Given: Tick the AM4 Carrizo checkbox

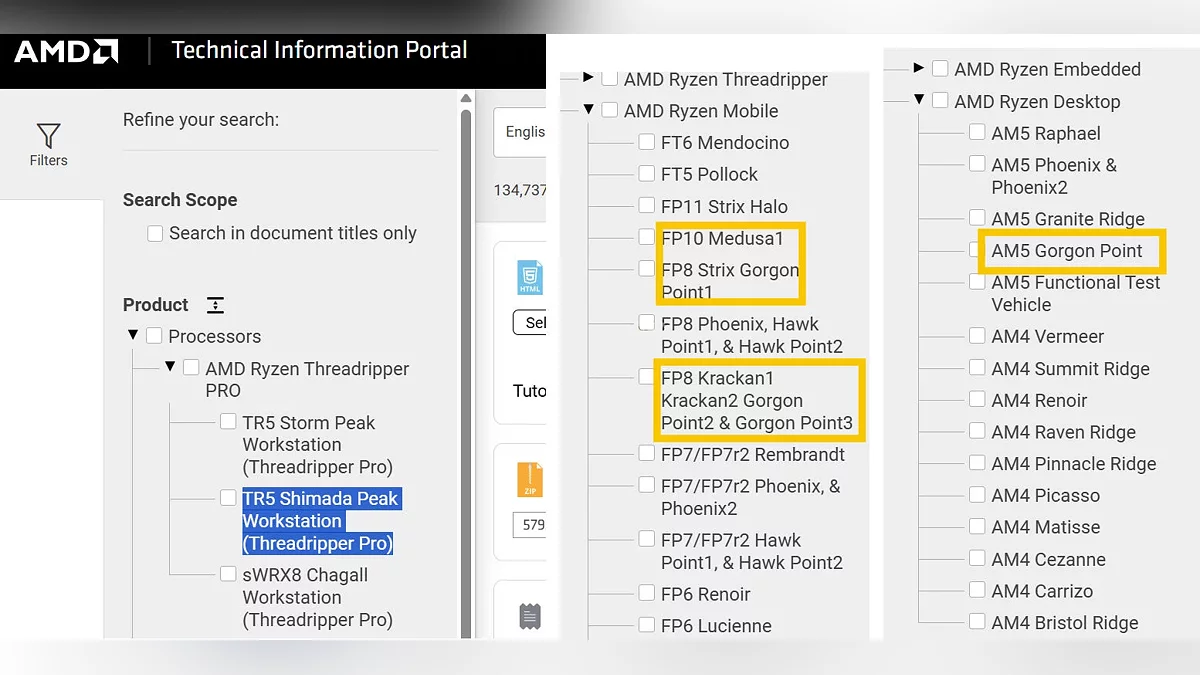Looking at the screenshot, I should coord(977,591).
